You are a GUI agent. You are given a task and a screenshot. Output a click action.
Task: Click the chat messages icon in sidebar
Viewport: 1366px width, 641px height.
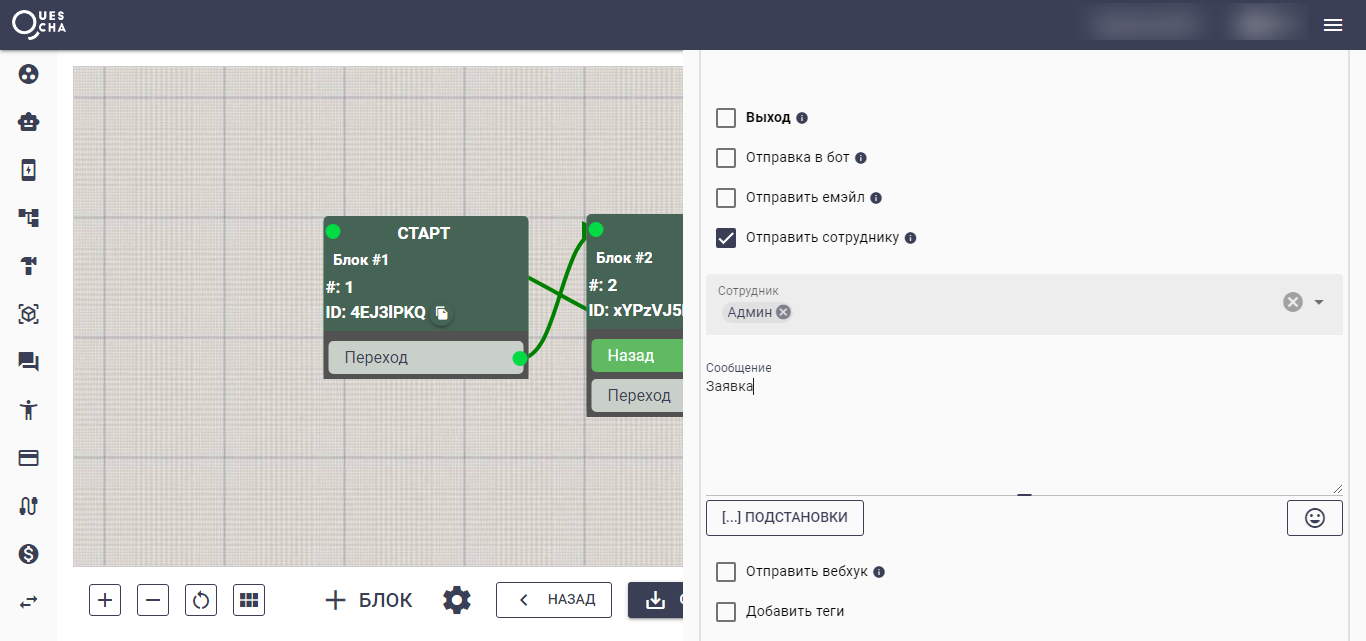[x=28, y=362]
